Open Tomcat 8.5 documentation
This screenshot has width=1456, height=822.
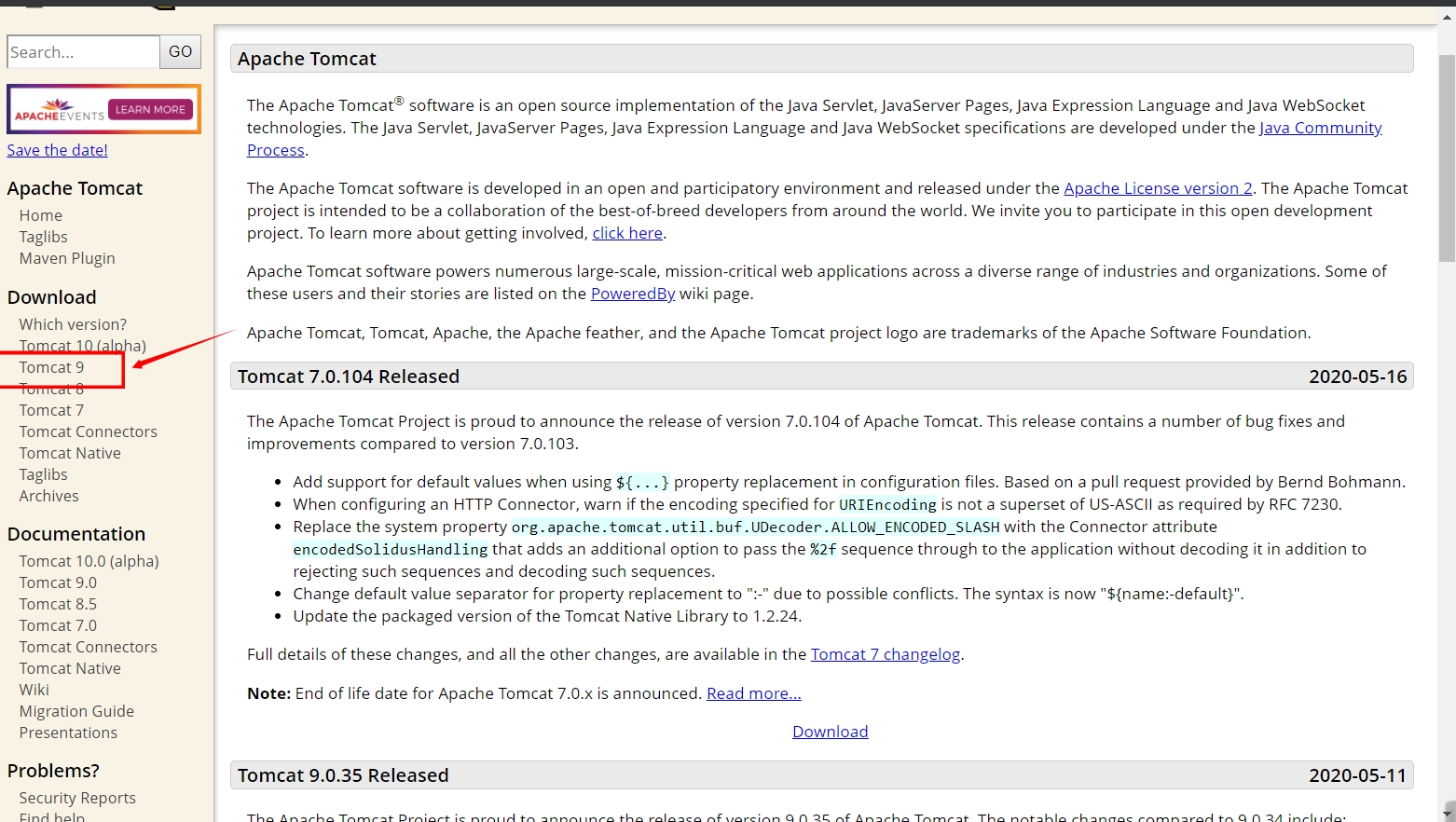tap(58, 604)
